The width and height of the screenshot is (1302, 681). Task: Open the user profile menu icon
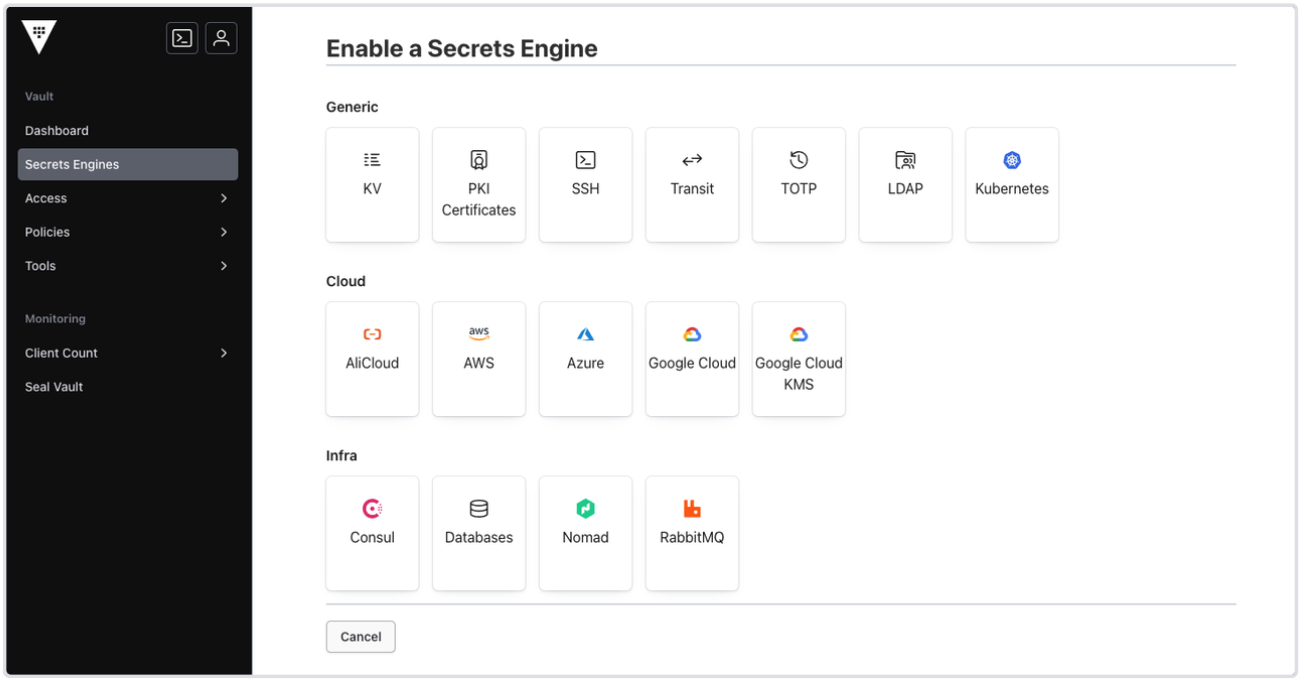point(221,38)
